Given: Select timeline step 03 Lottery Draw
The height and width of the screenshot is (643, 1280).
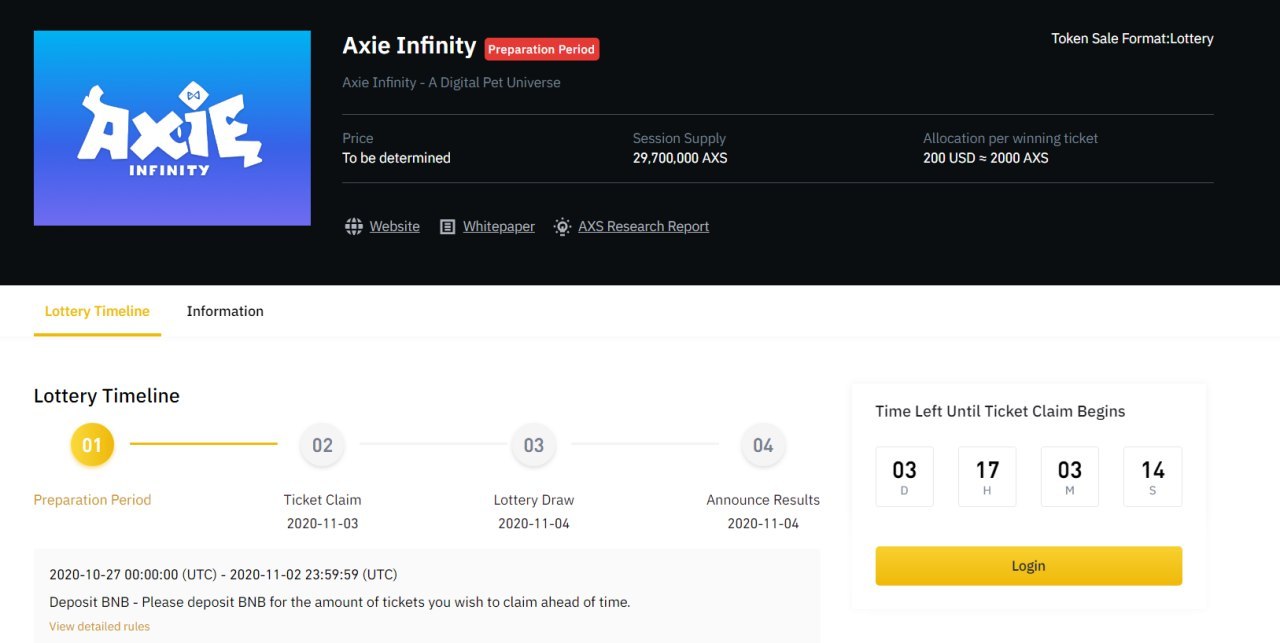Looking at the screenshot, I should (x=534, y=445).
